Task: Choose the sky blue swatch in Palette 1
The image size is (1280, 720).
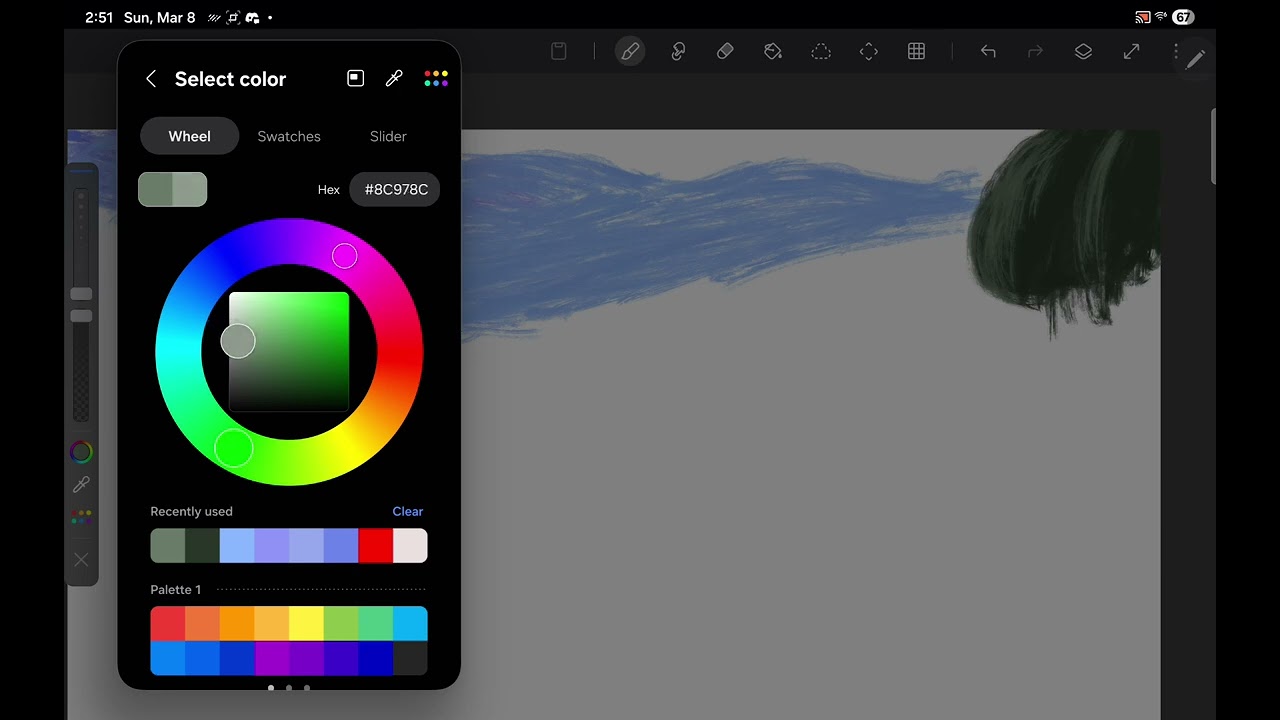Action: 410,624
